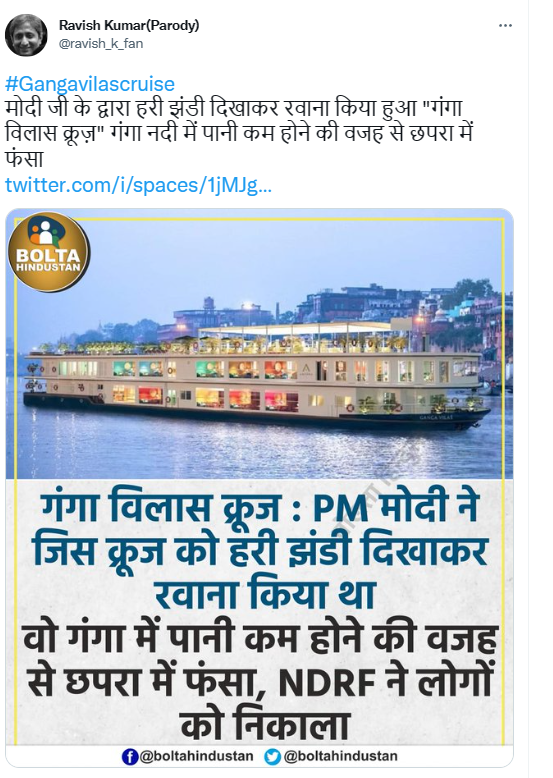The image size is (553, 778).
Task: Click the Ravish Kumar profile avatar
Action: (x=26, y=34)
